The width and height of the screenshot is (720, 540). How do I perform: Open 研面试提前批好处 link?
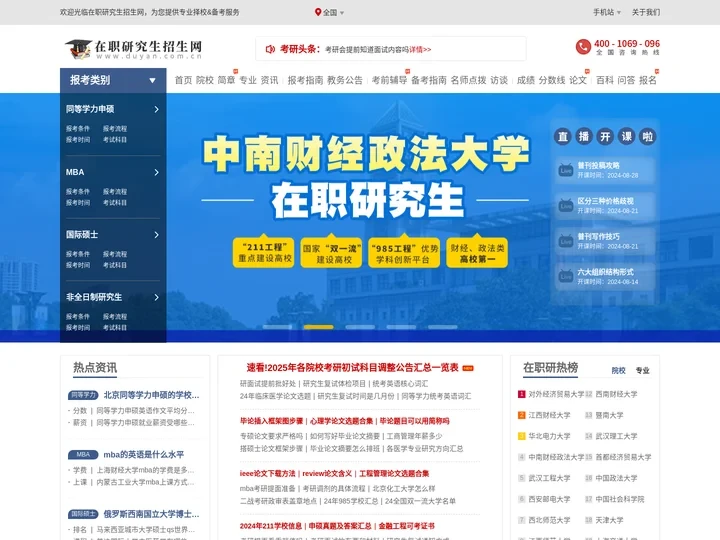(268, 383)
